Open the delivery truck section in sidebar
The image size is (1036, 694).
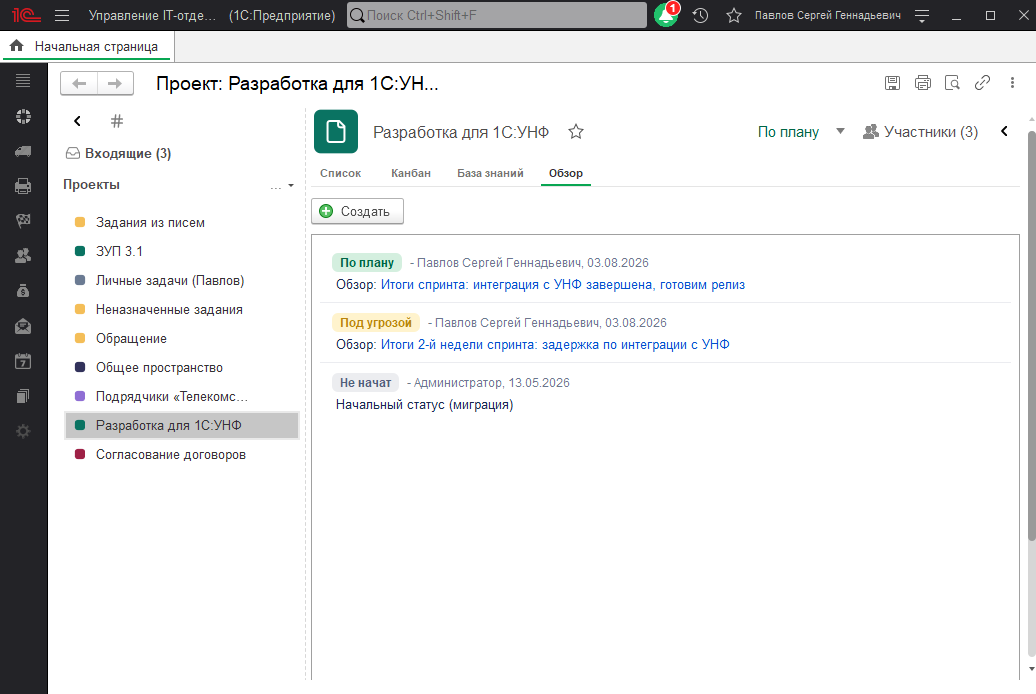(x=23, y=151)
